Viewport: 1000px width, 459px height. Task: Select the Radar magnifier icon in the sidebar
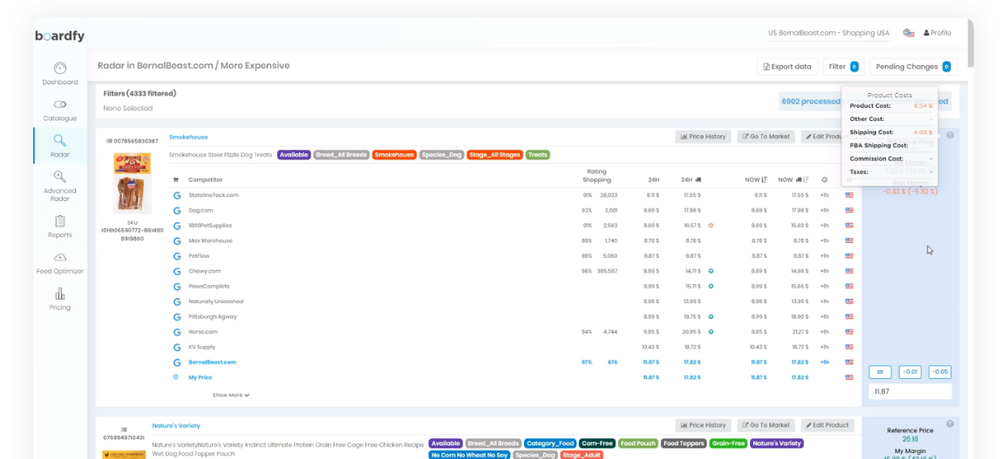[x=59, y=140]
